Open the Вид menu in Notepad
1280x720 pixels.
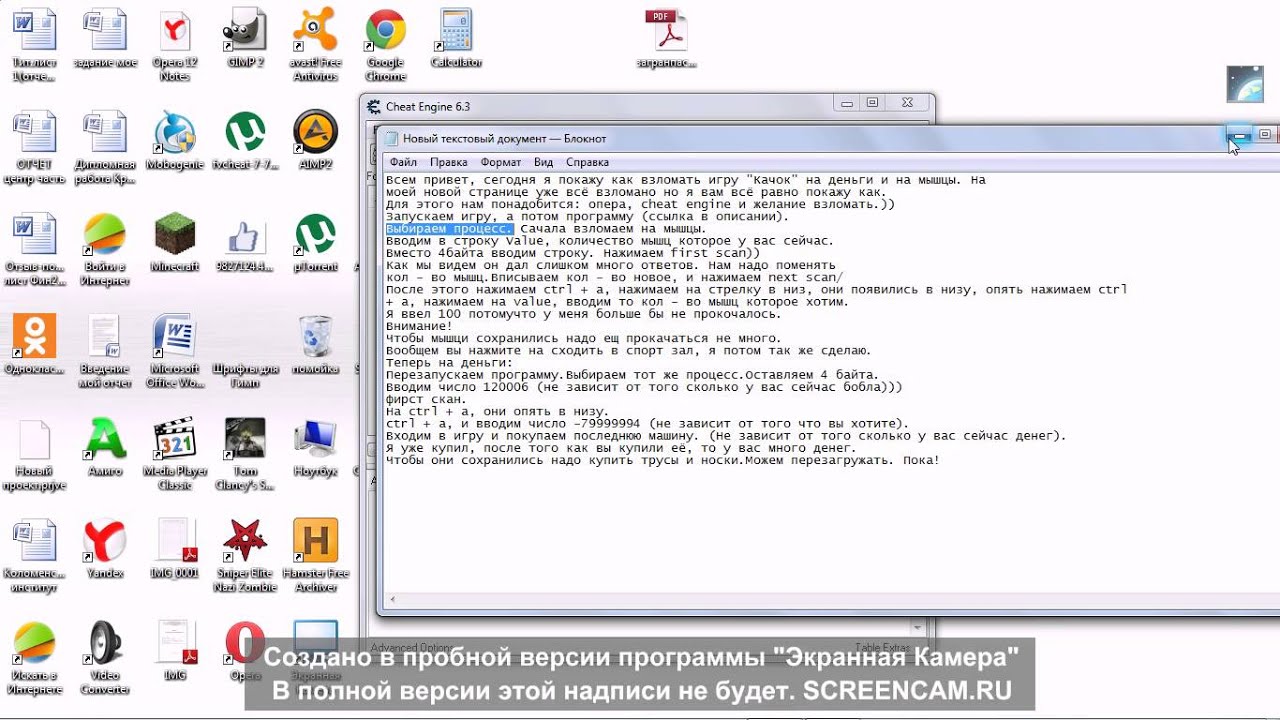543,162
